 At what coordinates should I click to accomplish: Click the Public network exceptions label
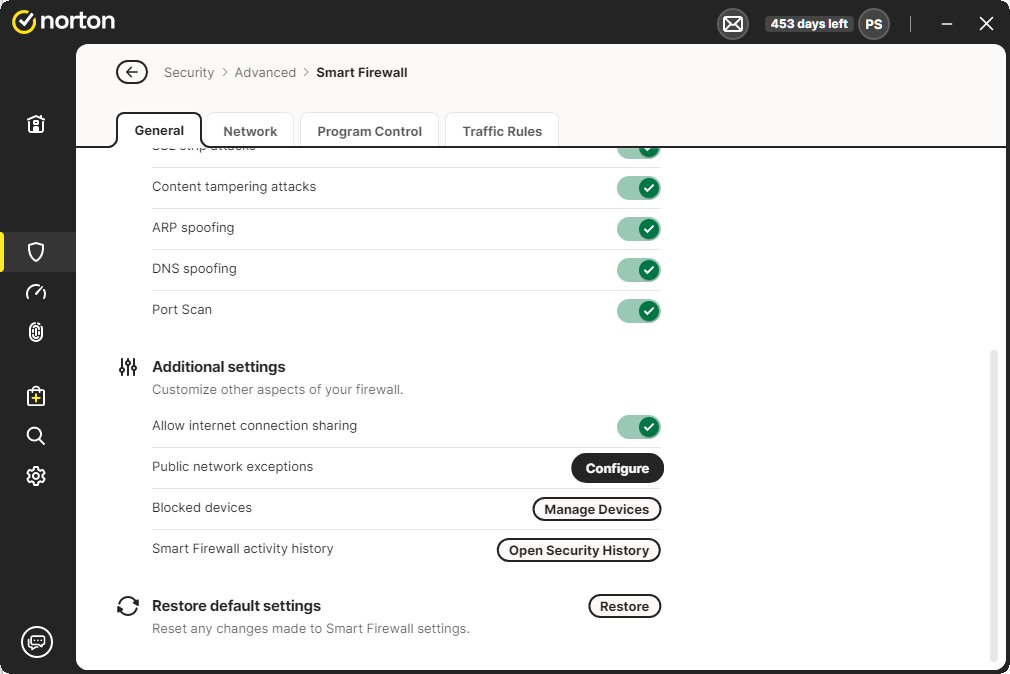coord(233,467)
